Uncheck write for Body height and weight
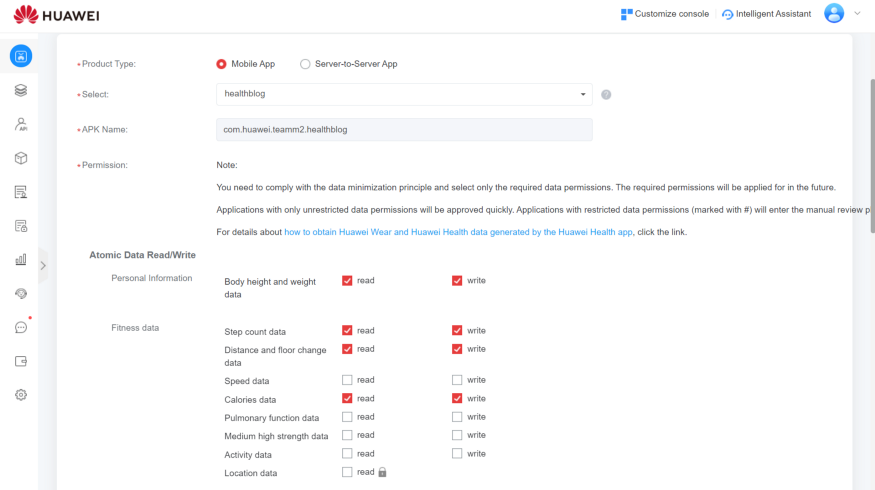This screenshot has width=875, height=490. pyautogui.click(x=457, y=281)
